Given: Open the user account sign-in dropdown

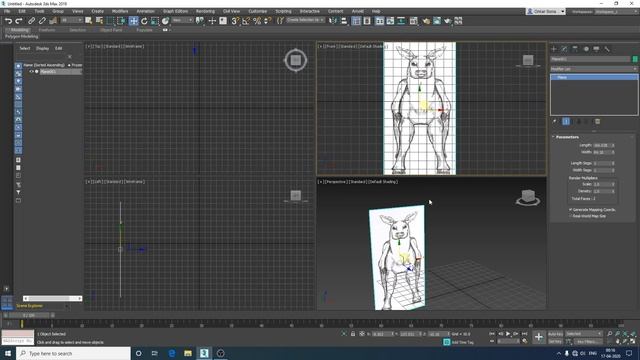Looking at the screenshot, I should click(x=545, y=11).
